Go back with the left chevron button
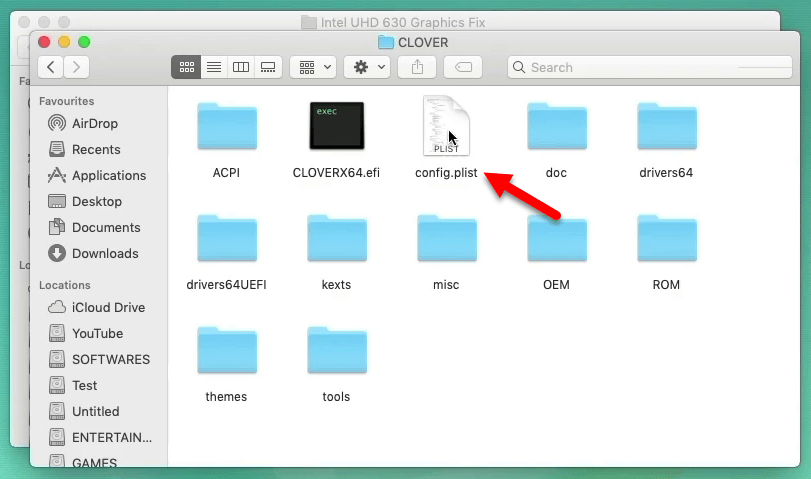811x479 pixels. coord(51,67)
